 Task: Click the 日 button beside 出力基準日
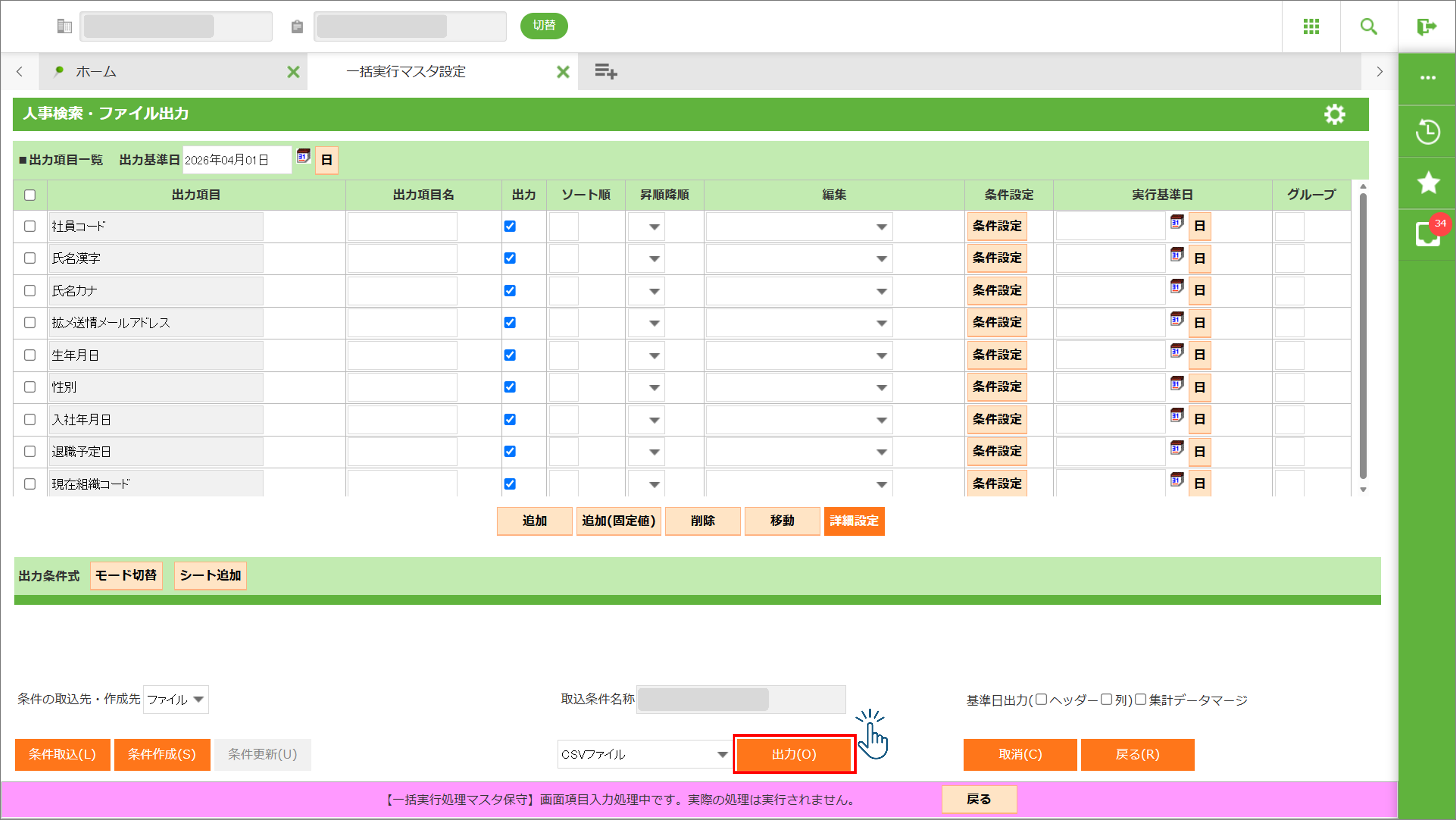point(327,160)
